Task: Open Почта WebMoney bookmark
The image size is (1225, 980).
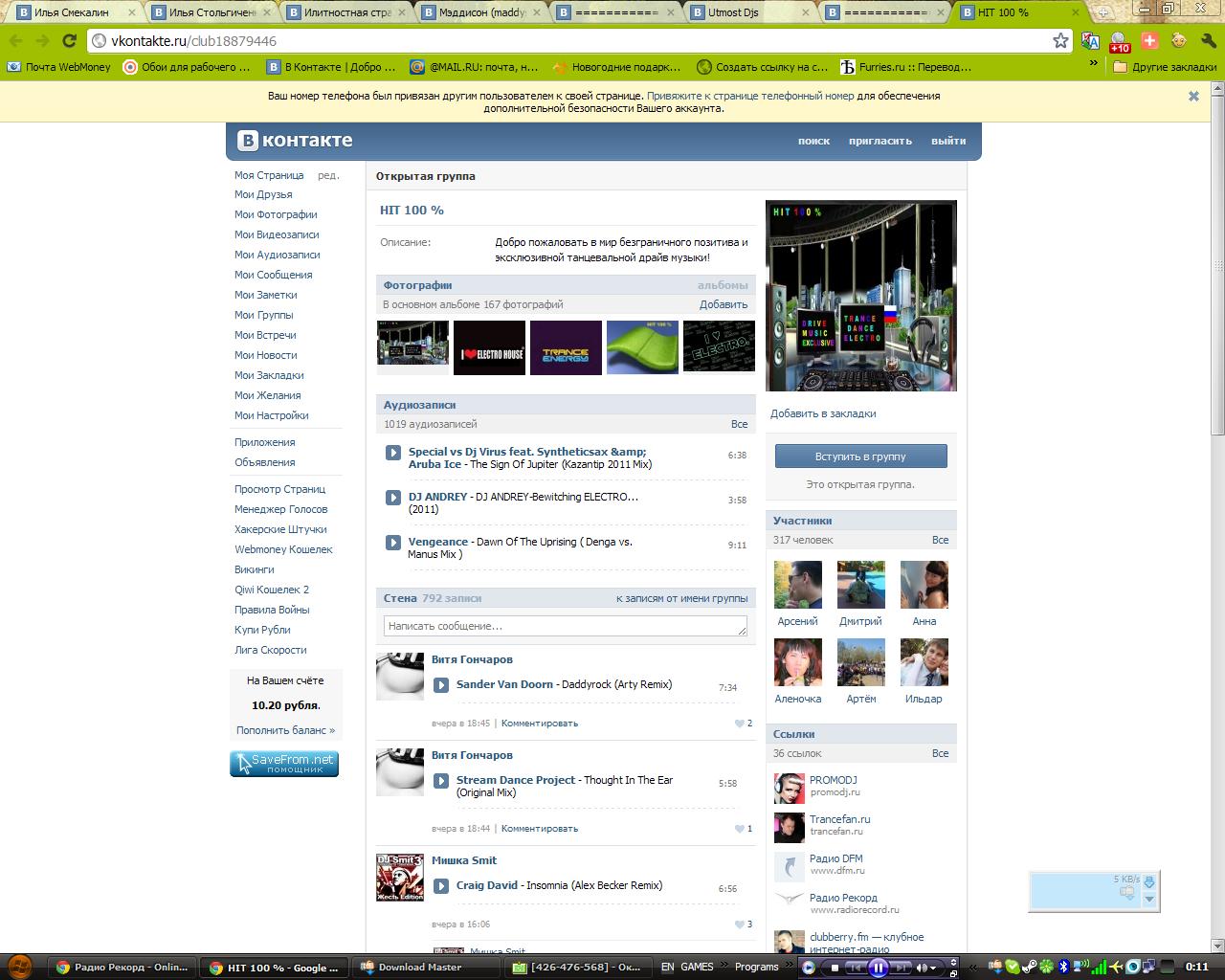Action: (59, 67)
